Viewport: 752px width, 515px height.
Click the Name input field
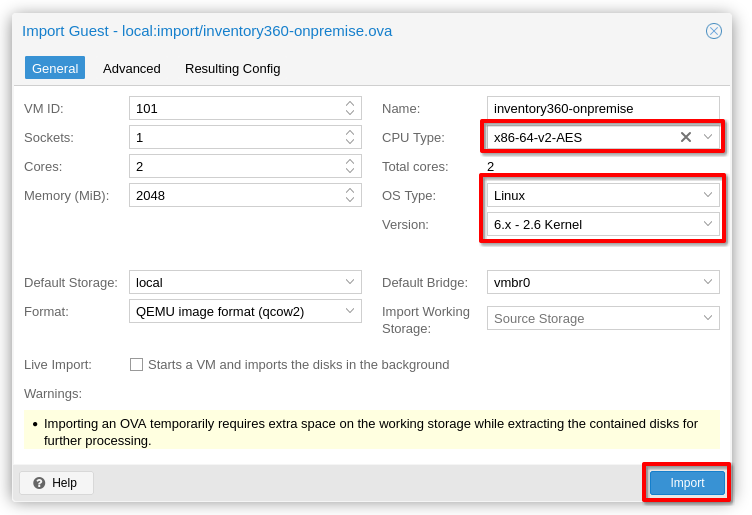602,108
